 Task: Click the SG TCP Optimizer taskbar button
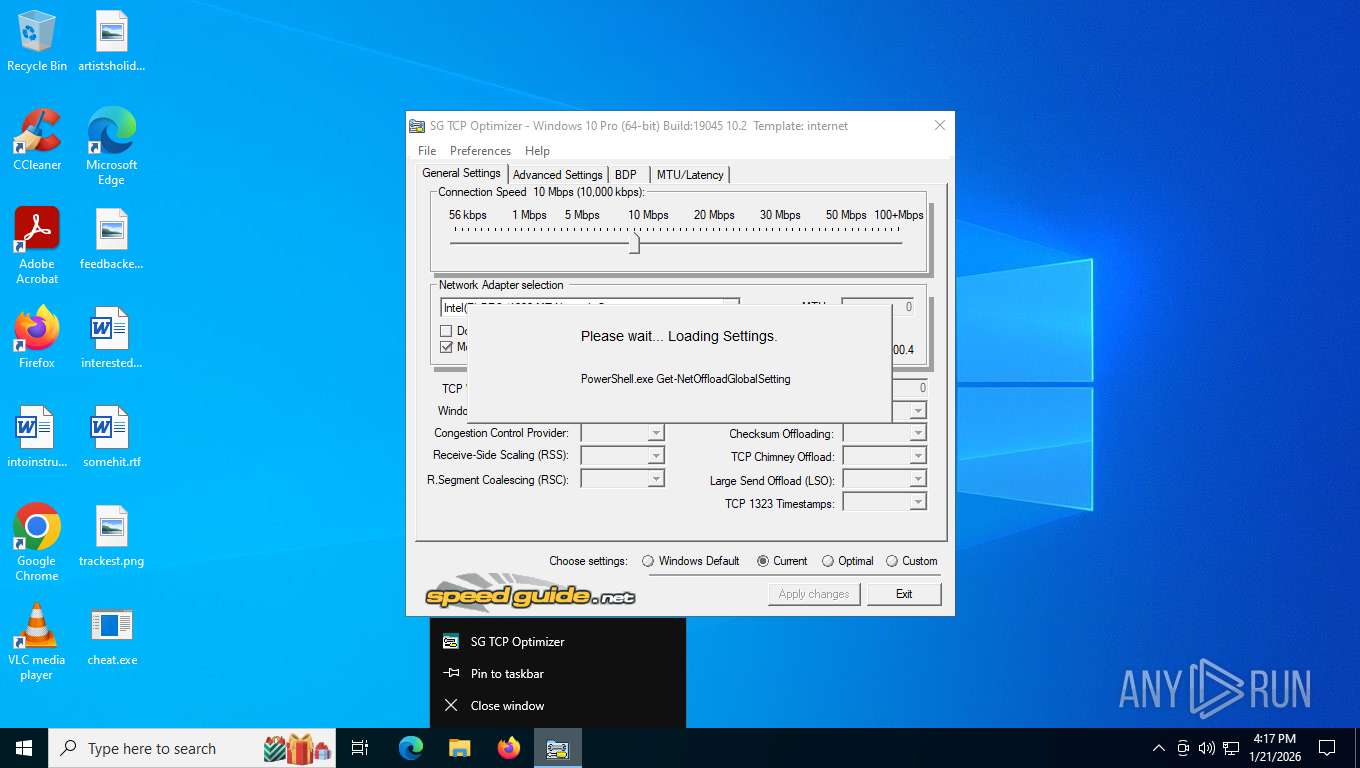[558, 748]
